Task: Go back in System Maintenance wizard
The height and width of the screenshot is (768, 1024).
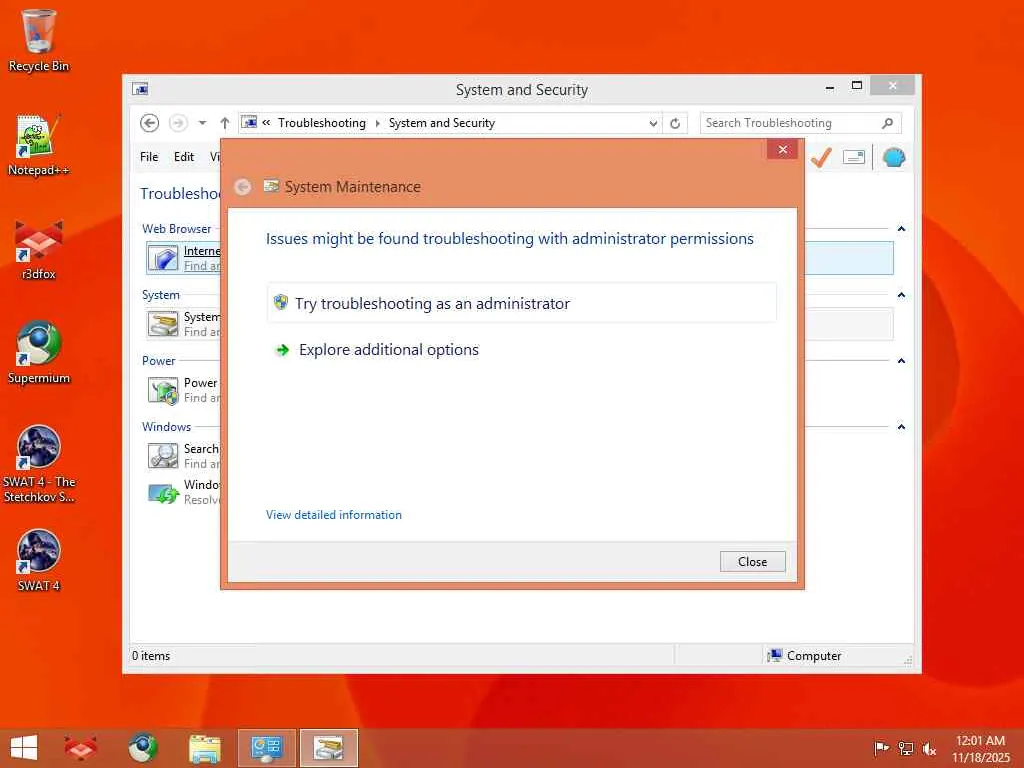Action: click(242, 187)
